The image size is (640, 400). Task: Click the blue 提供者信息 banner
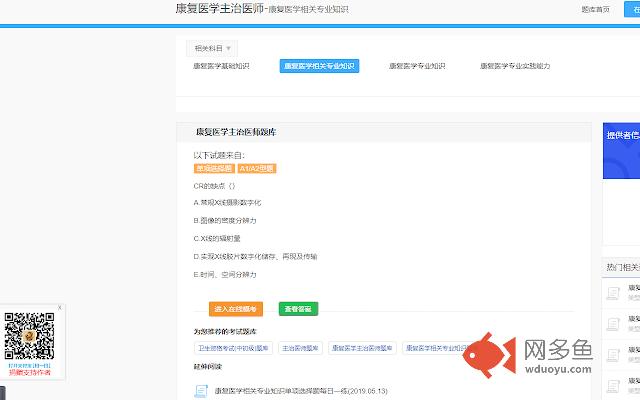click(x=621, y=151)
